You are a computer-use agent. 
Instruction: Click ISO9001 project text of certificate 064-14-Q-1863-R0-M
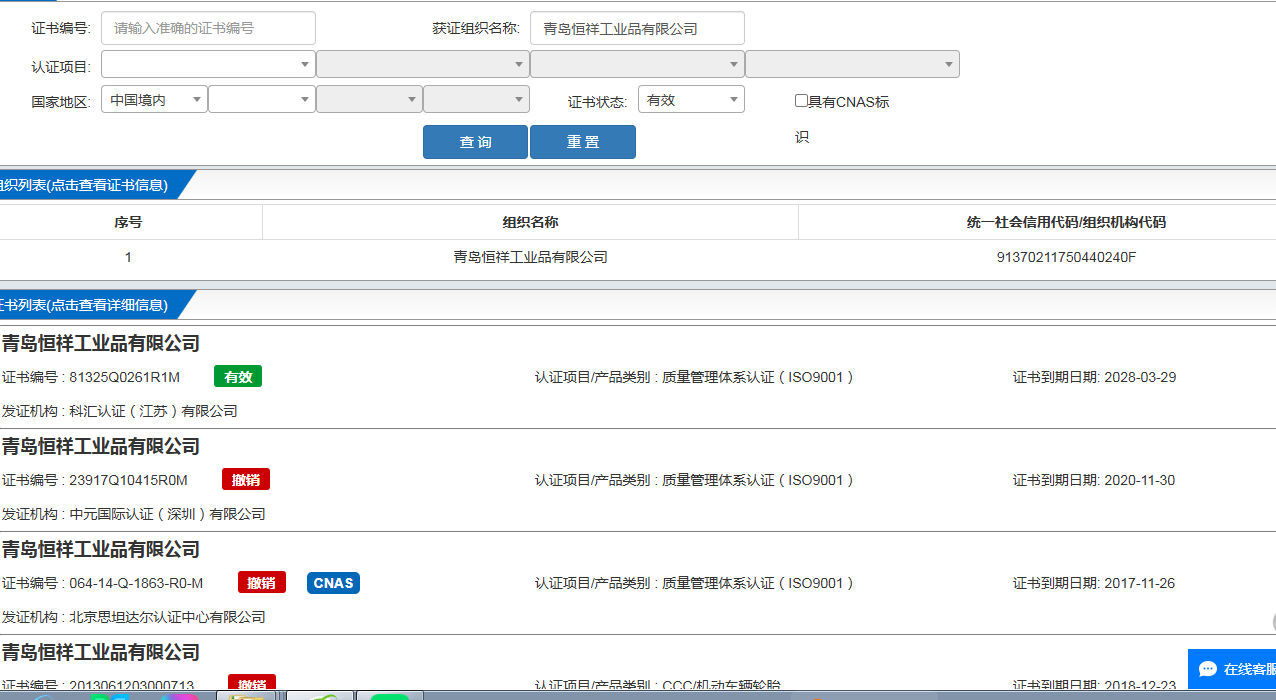[x=759, y=583]
